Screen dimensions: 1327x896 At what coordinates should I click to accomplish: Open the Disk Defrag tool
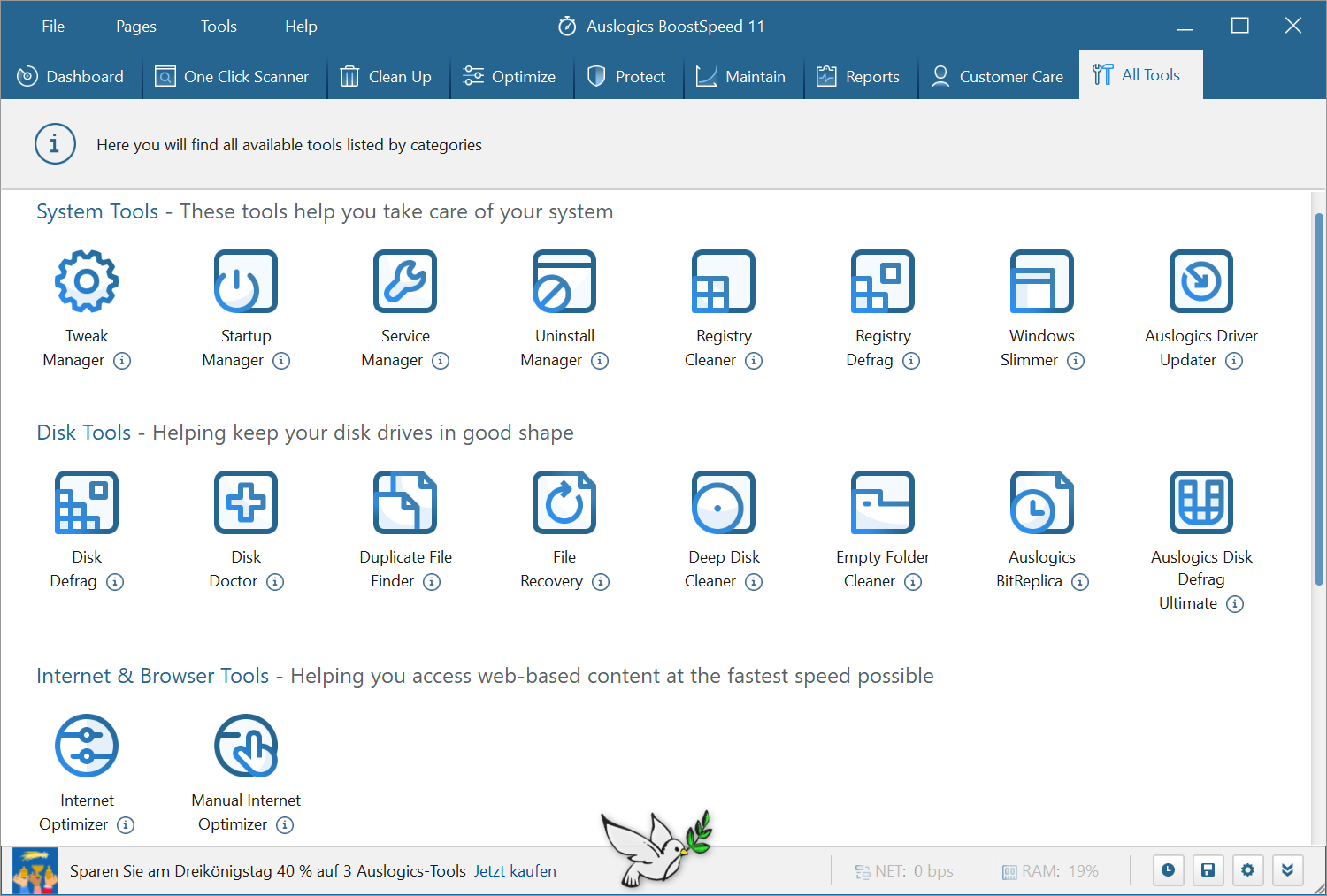coord(87,502)
